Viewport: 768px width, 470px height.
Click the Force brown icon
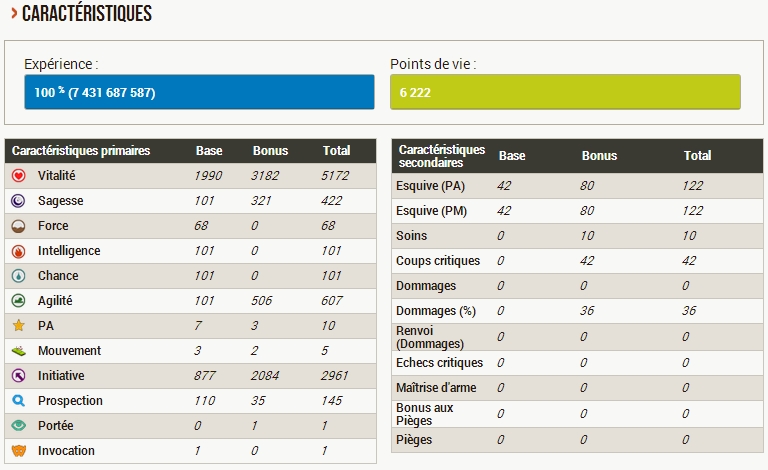coord(19,226)
